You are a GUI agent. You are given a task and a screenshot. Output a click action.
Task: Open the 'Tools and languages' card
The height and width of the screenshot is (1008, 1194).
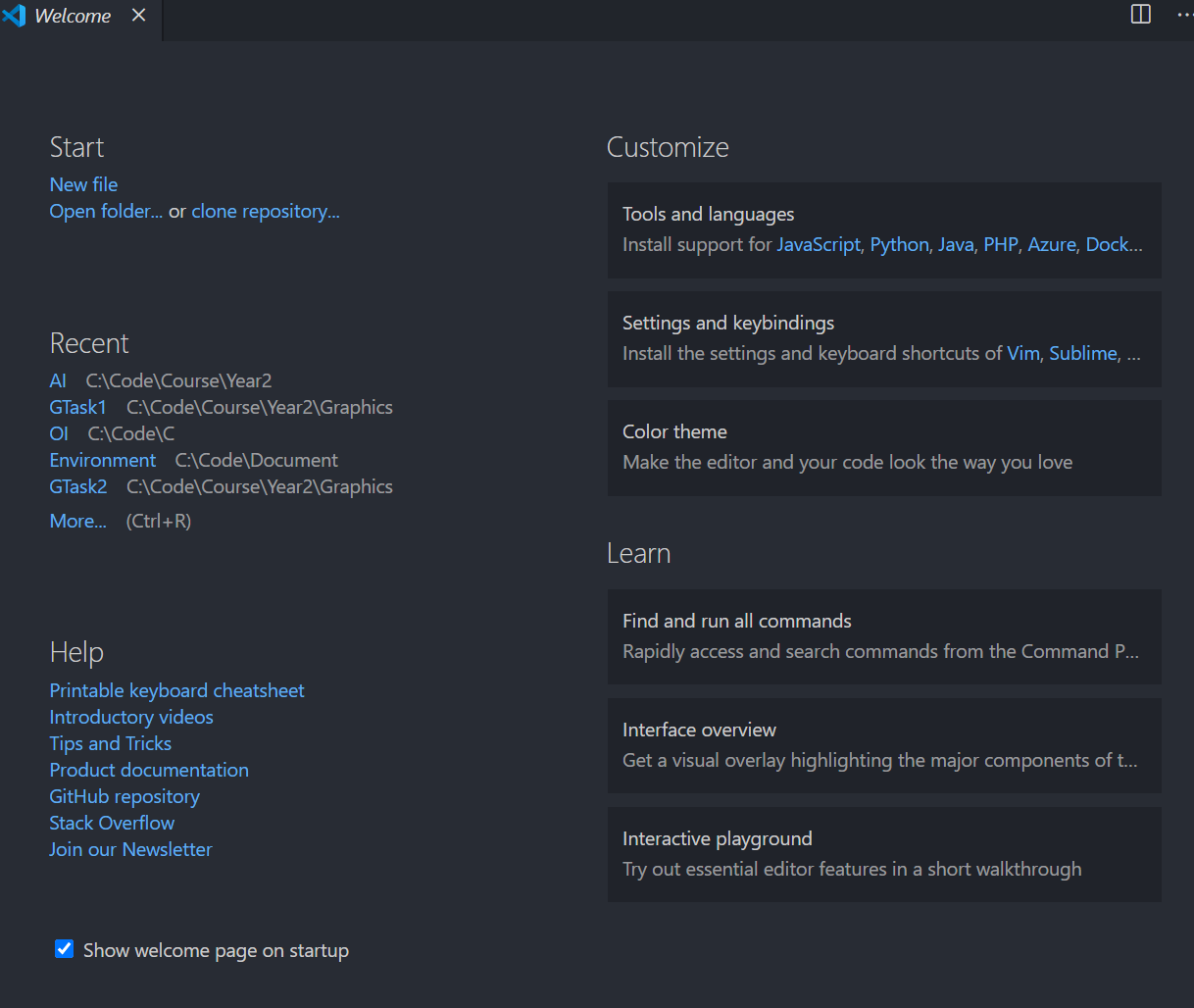(x=708, y=214)
